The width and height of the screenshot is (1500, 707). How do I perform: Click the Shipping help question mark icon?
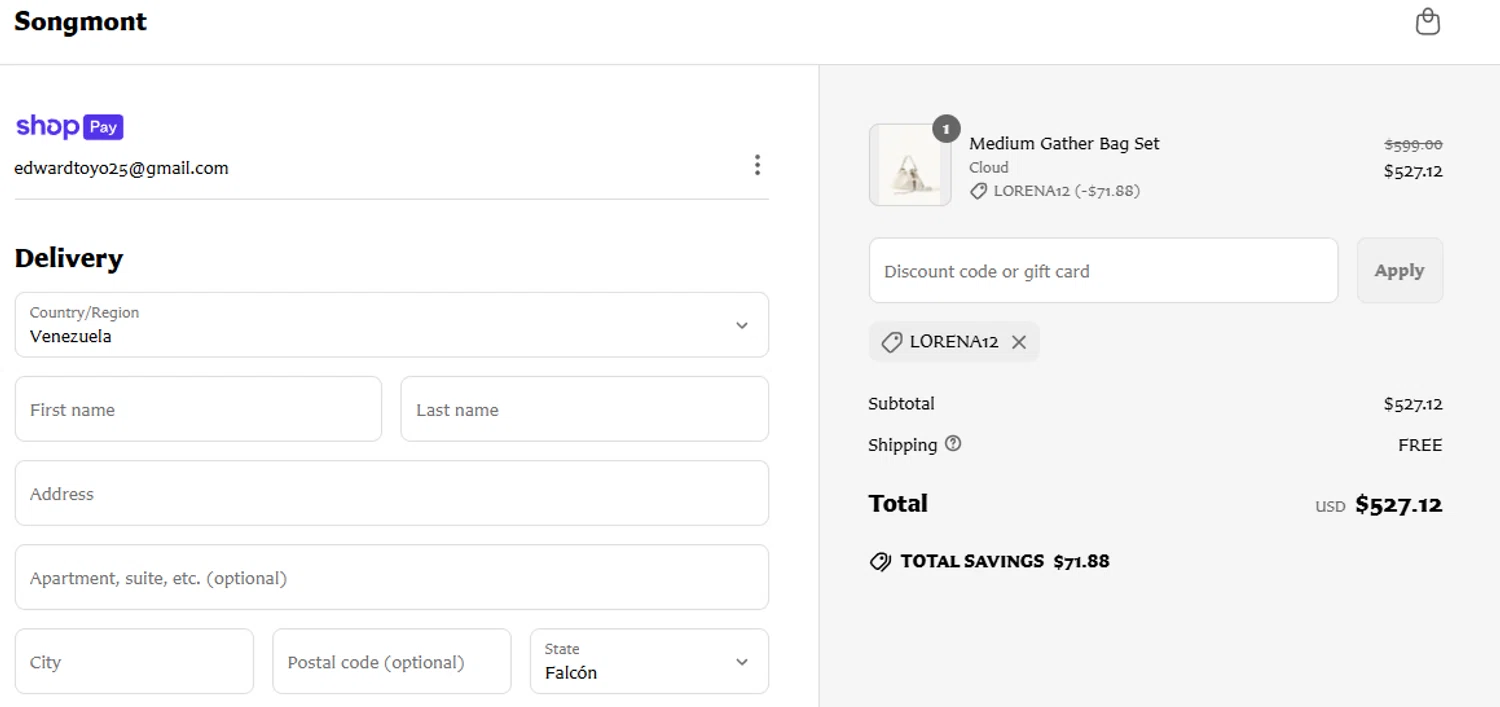pos(953,444)
